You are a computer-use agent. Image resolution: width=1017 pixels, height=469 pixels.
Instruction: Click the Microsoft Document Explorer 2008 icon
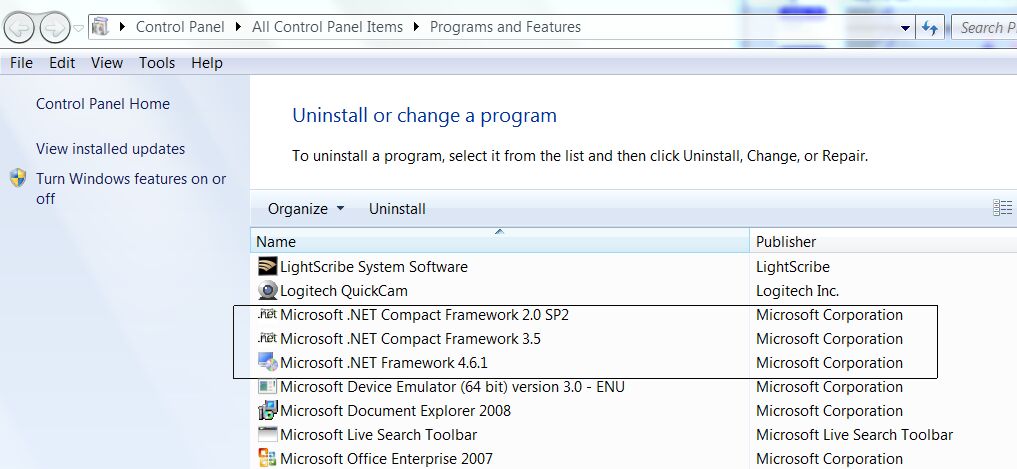pyautogui.click(x=267, y=411)
